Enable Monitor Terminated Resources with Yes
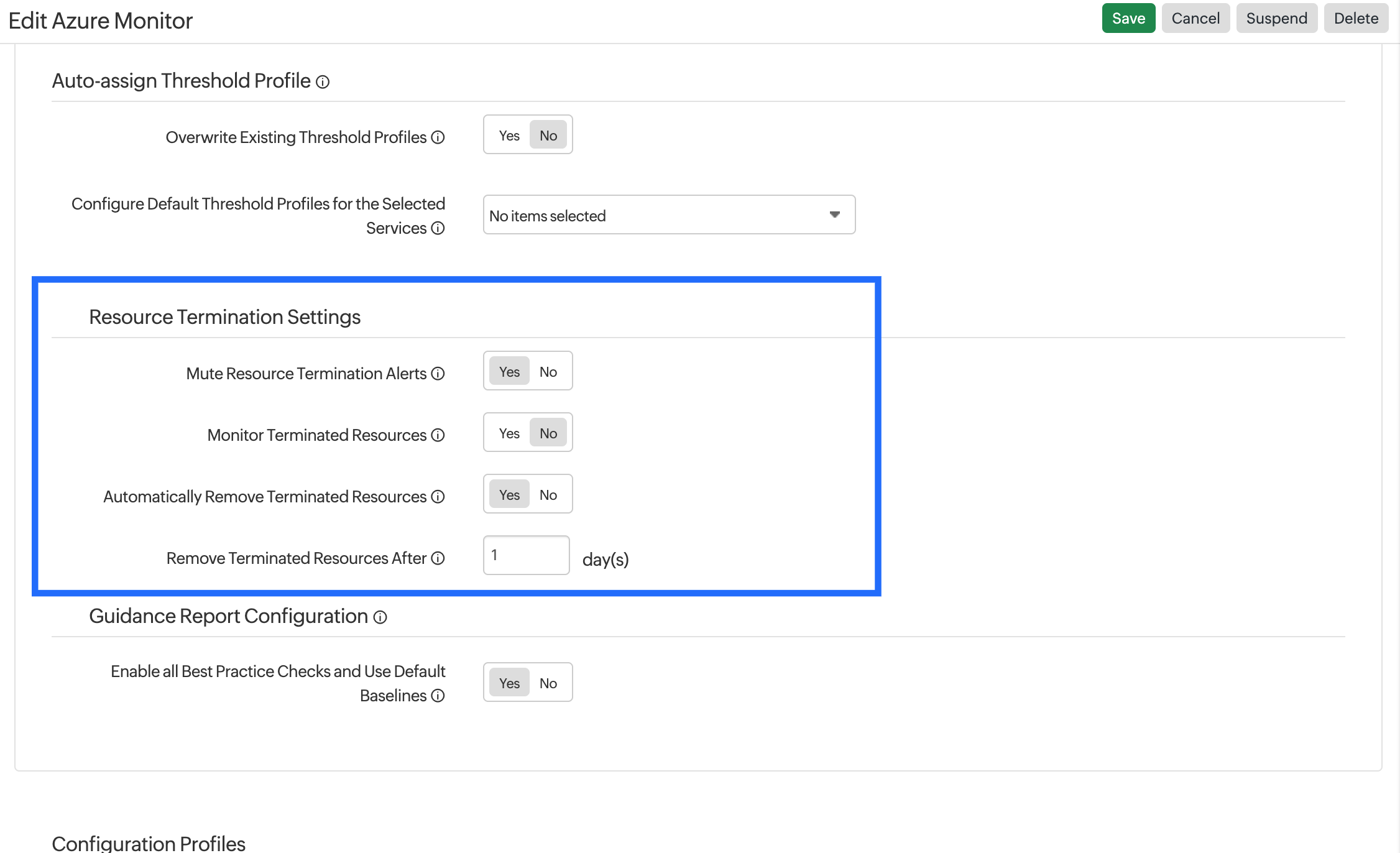Screen dimensions: 1400x853 point(509,433)
